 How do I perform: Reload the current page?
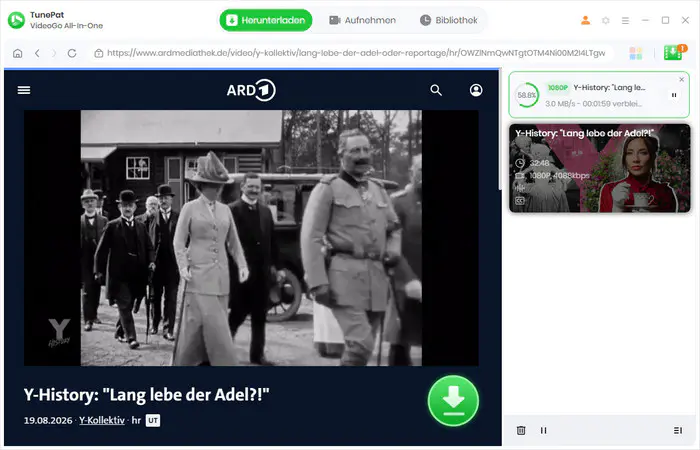pyautogui.click(x=72, y=54)
